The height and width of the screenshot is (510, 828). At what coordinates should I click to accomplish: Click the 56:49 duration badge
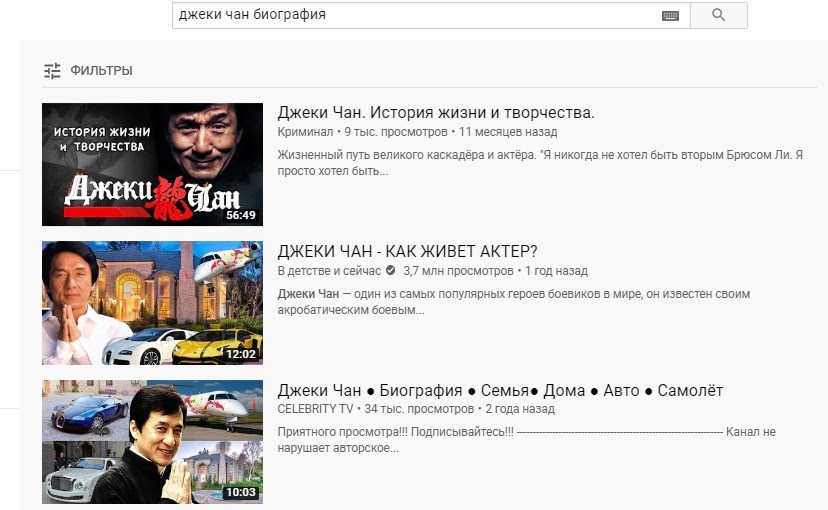pos(241,215)
